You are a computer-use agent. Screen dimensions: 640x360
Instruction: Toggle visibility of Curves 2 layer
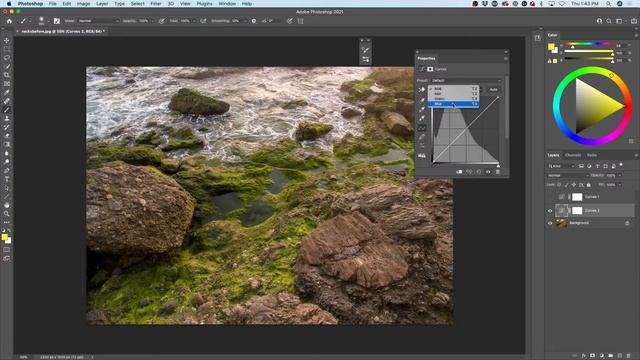tap(550, 211)
